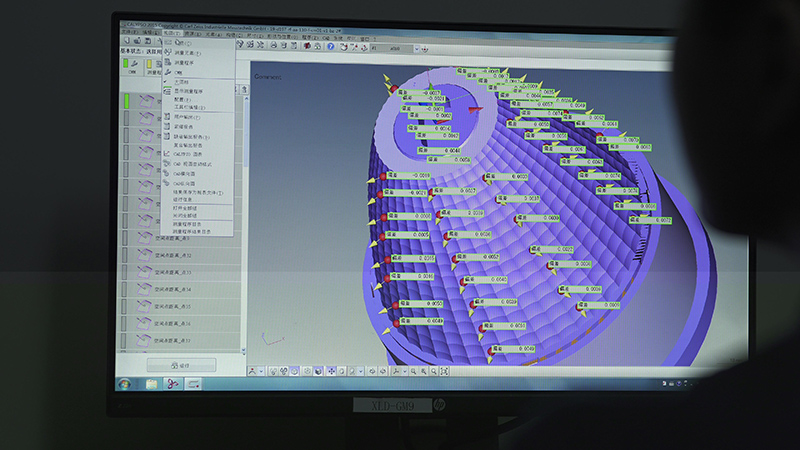Toggle status box of row 空间点距离_点33
800x450 pixels.
[126, 271]
